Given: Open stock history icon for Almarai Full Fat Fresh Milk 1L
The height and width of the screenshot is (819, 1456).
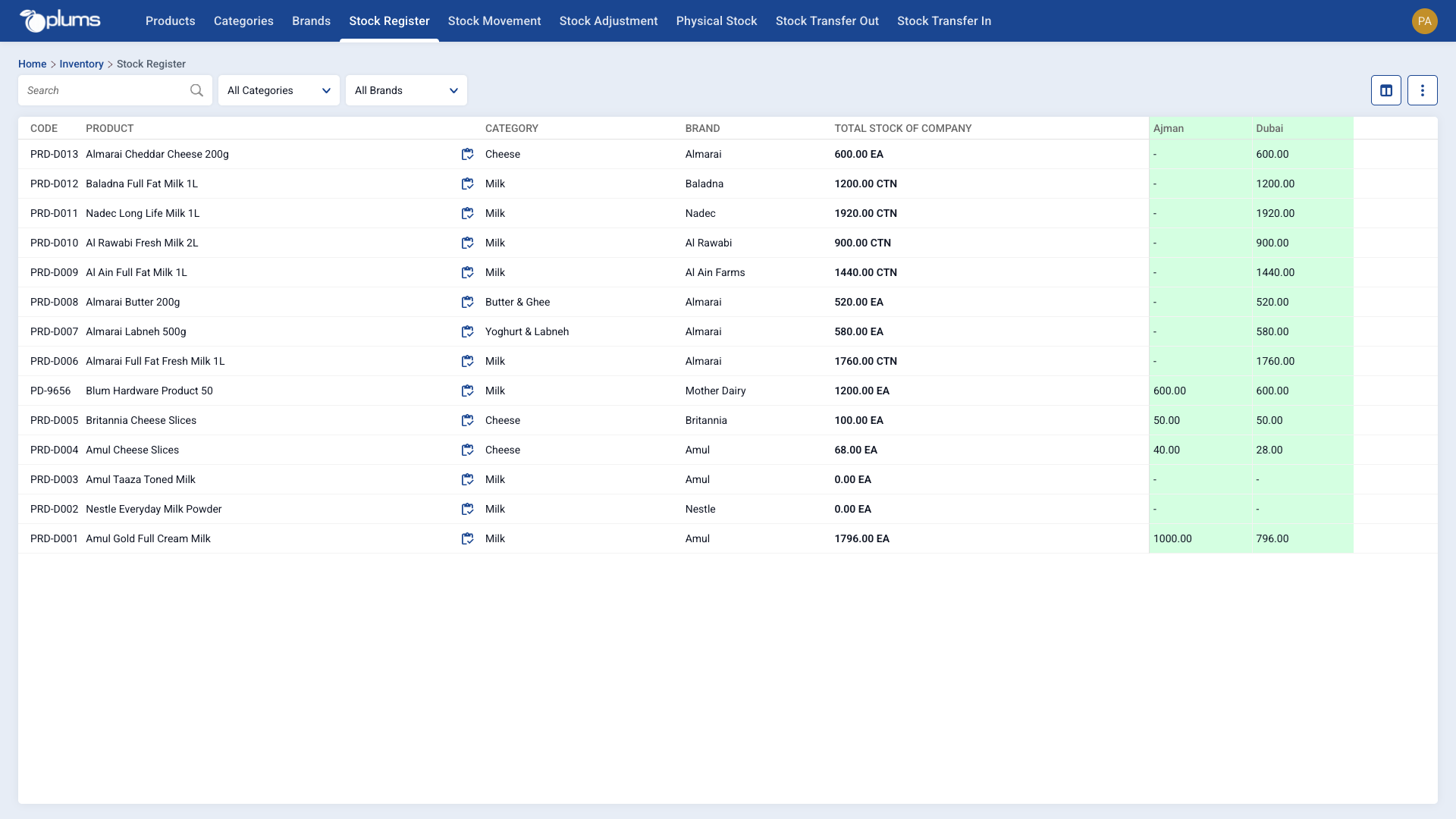Looking at the screenshot, I should (x=467, y=361).
